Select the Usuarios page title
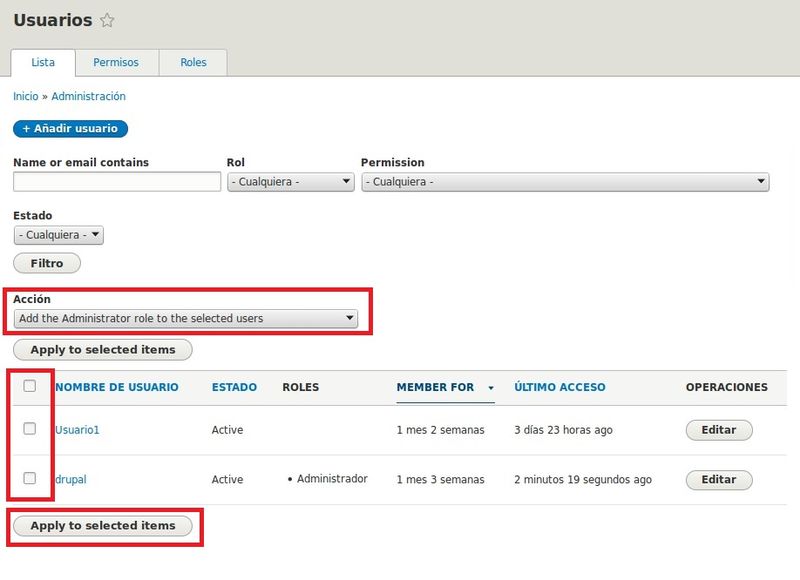 53,20
